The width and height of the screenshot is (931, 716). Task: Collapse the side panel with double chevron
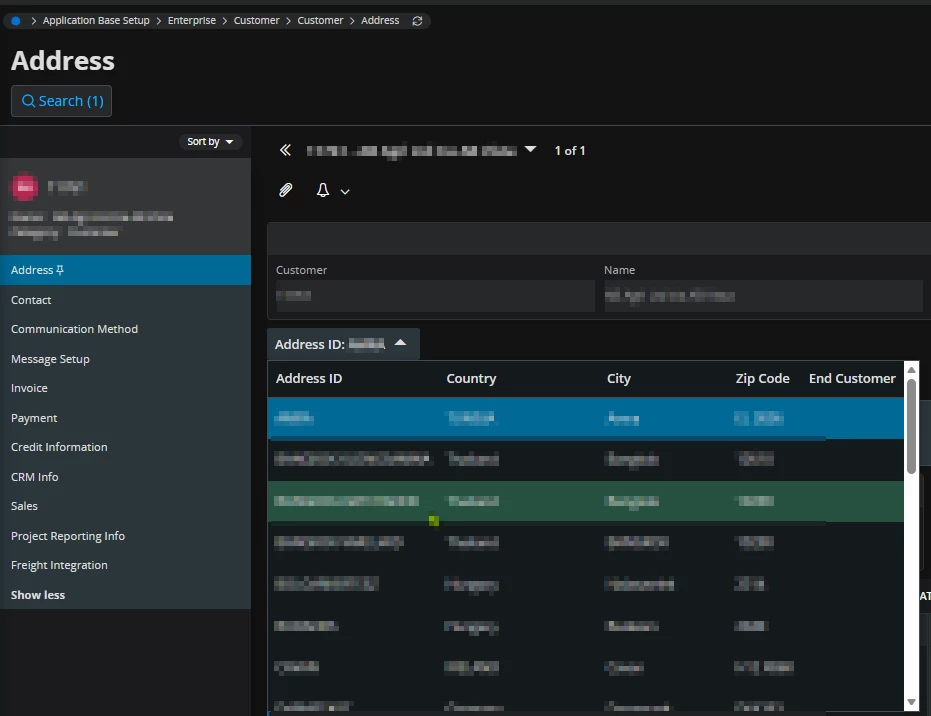[x=286, y=150]
